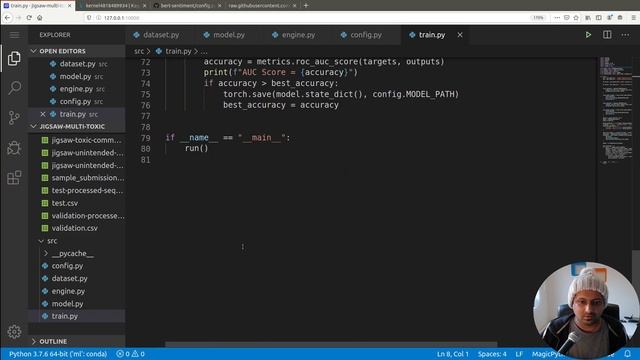Bookmark this page with star icon
The width and height of the screenshot is (640, 360).
pos(576,18)
